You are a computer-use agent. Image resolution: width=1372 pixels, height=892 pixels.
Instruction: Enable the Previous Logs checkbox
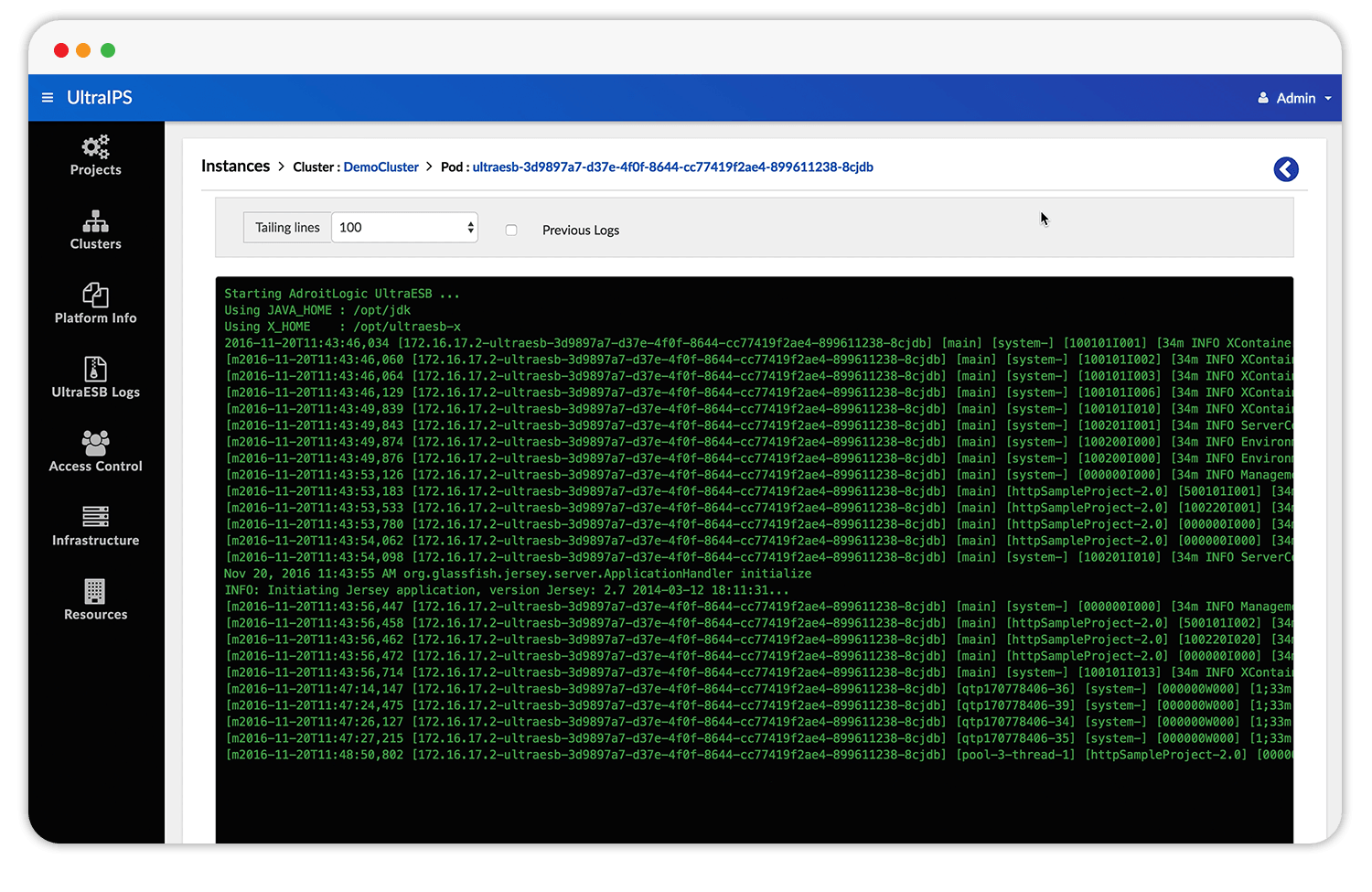point(511,231)
